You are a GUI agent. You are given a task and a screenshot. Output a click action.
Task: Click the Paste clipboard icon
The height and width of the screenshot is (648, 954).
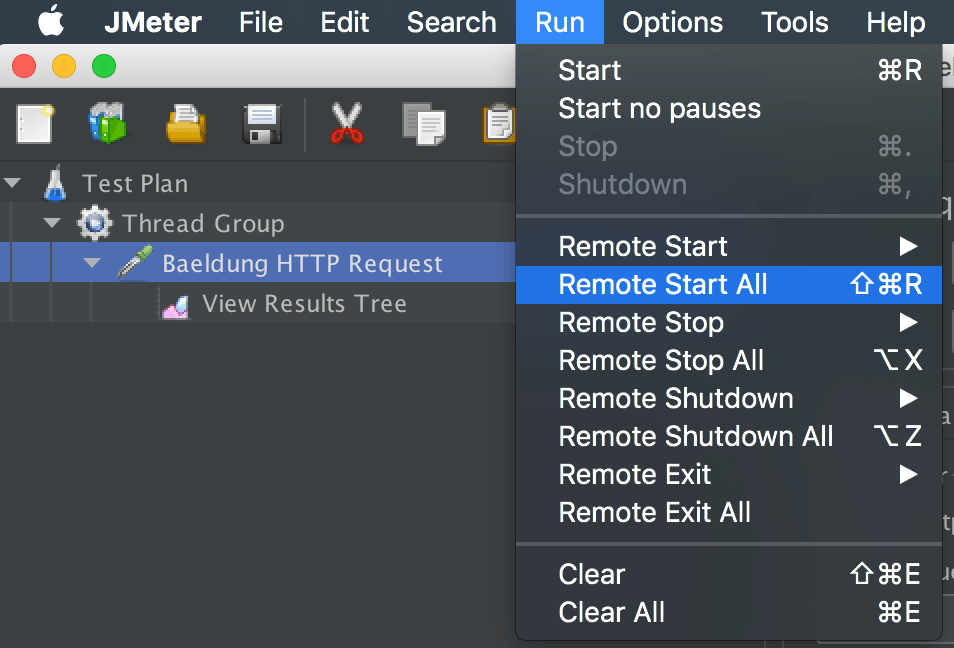click(x=499, y=125)
